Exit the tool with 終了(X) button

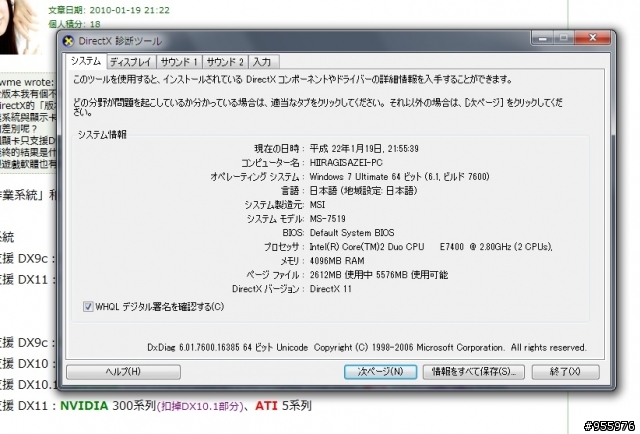point(565,372)
